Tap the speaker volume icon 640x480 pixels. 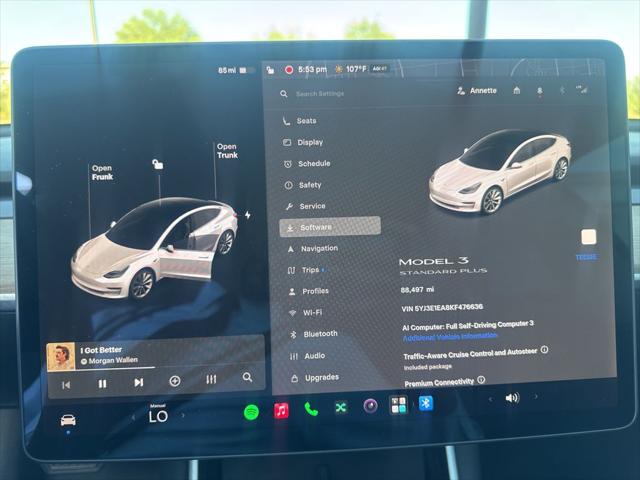coord(512,398)
